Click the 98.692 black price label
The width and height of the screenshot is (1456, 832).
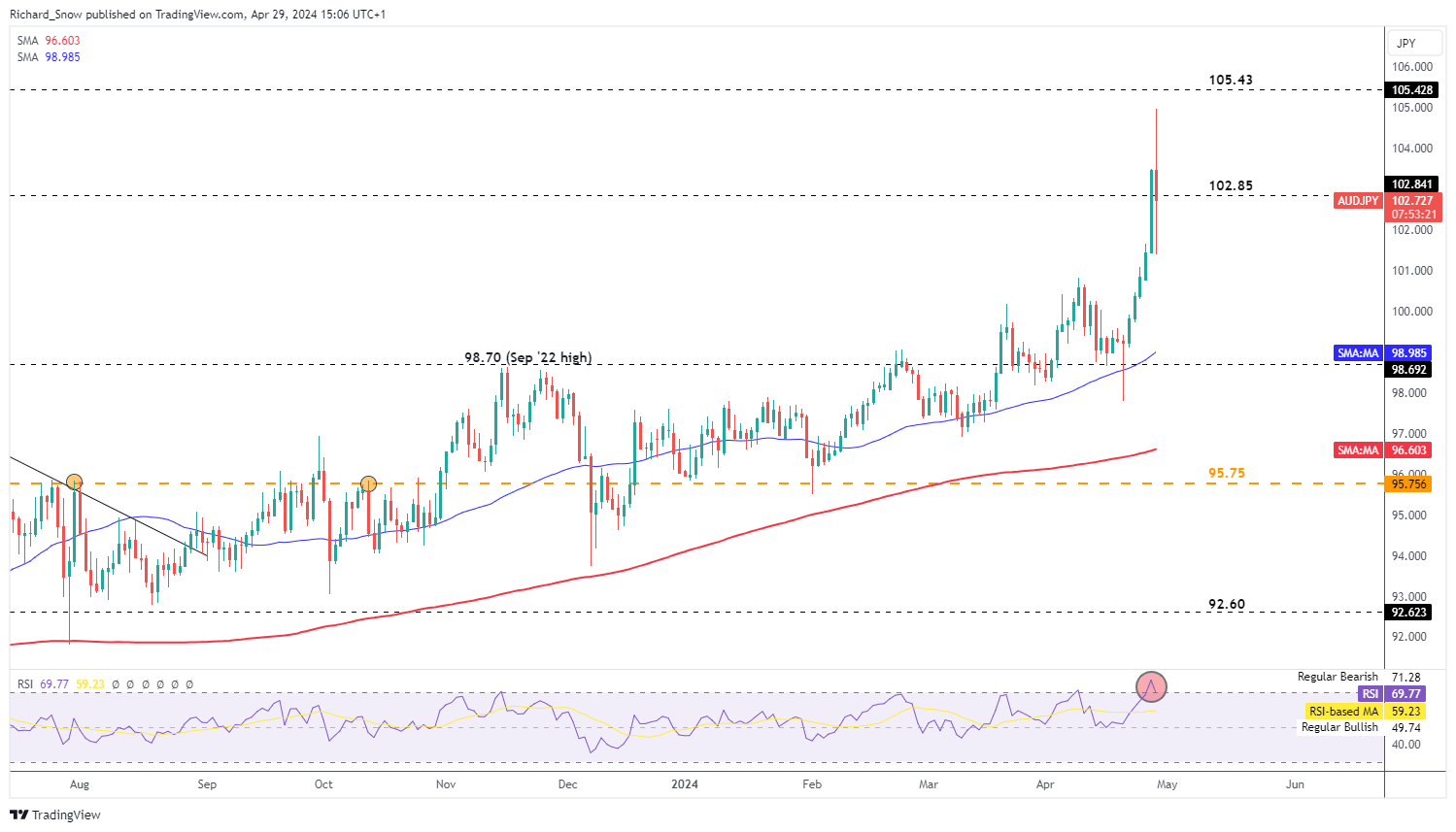pos(1409,370)
